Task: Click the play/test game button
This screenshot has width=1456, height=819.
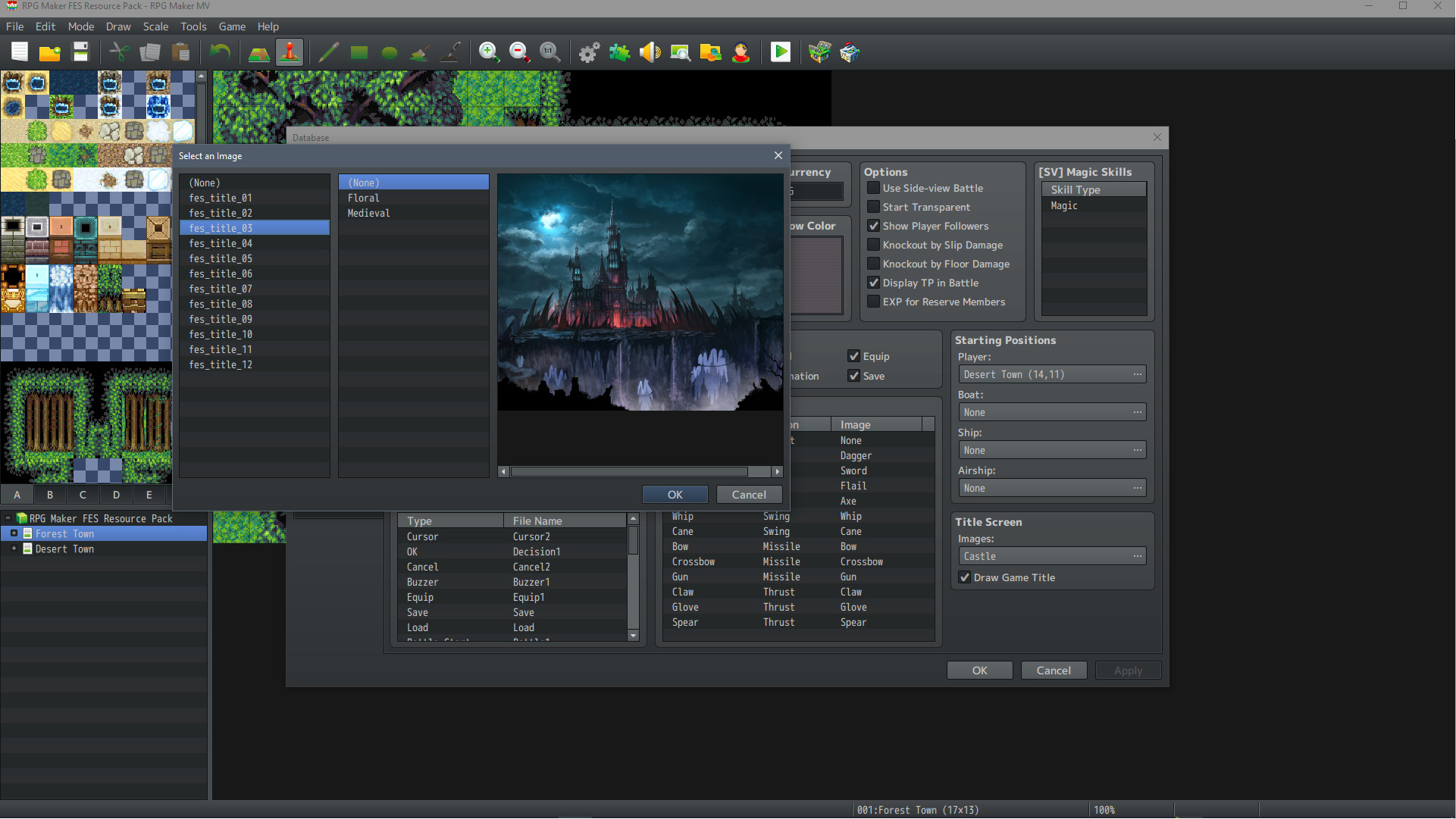Action: (780, 52)
